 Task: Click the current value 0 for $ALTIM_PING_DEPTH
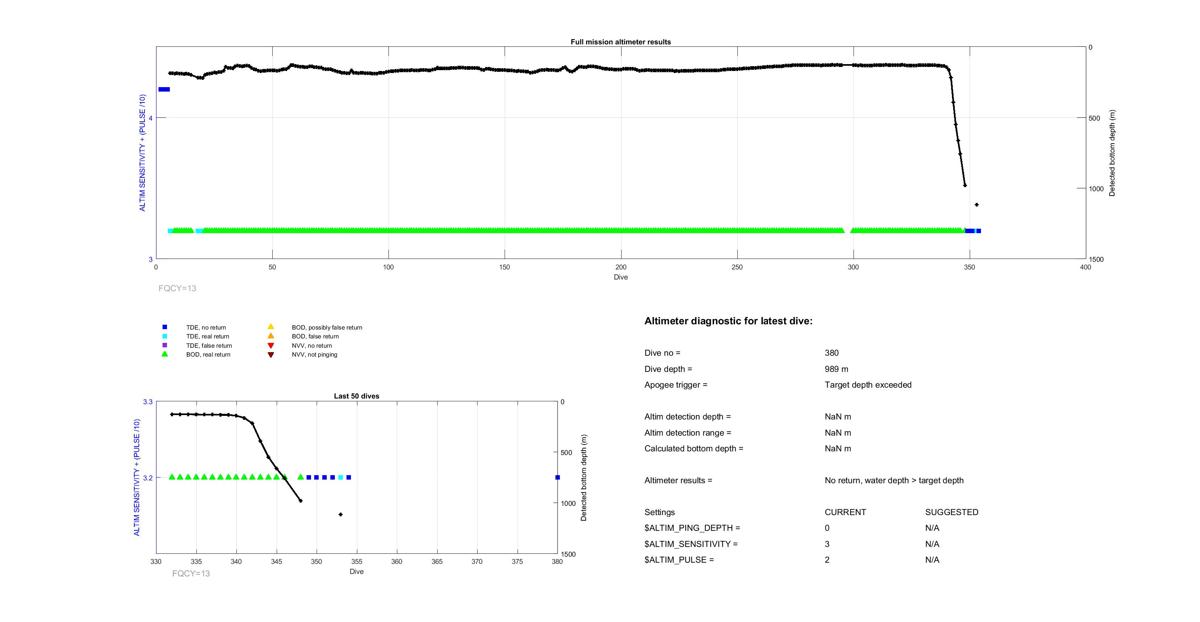click(828, 528)
